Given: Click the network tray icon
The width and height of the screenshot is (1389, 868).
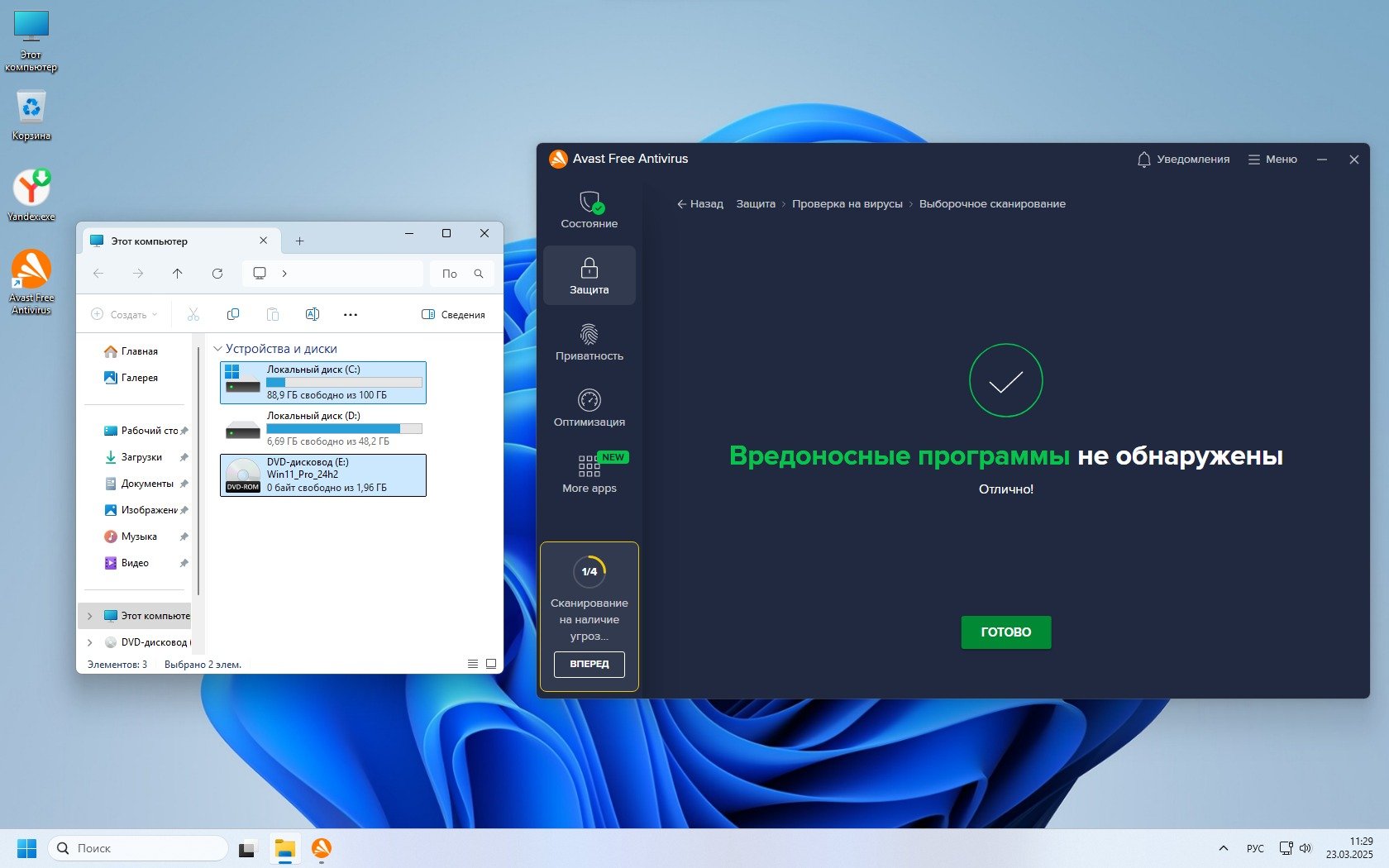Looking at the screenshot, I should 1286,848.
